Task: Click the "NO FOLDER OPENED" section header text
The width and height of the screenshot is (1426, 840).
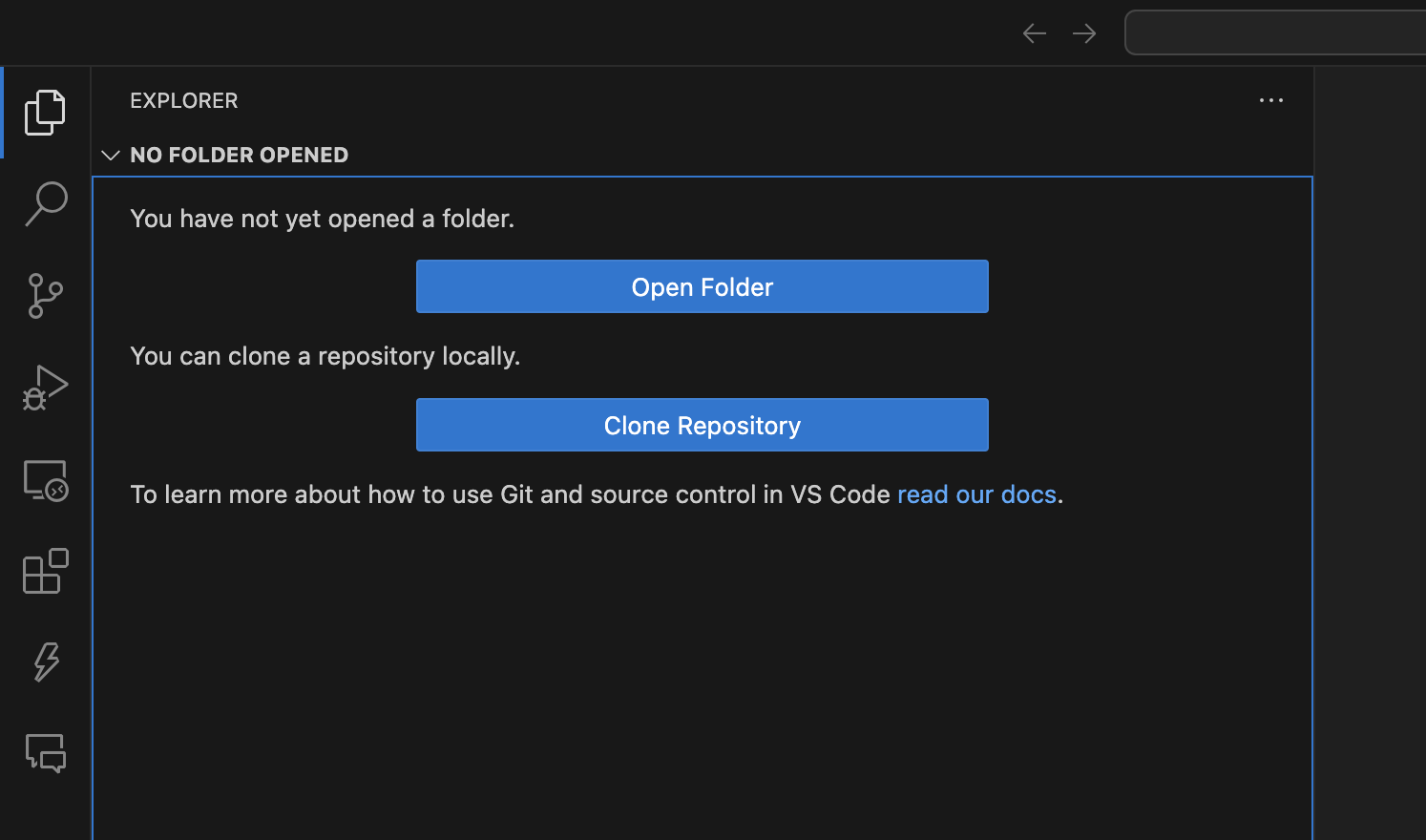Action: pyautogui.click(x=239, y=155)
